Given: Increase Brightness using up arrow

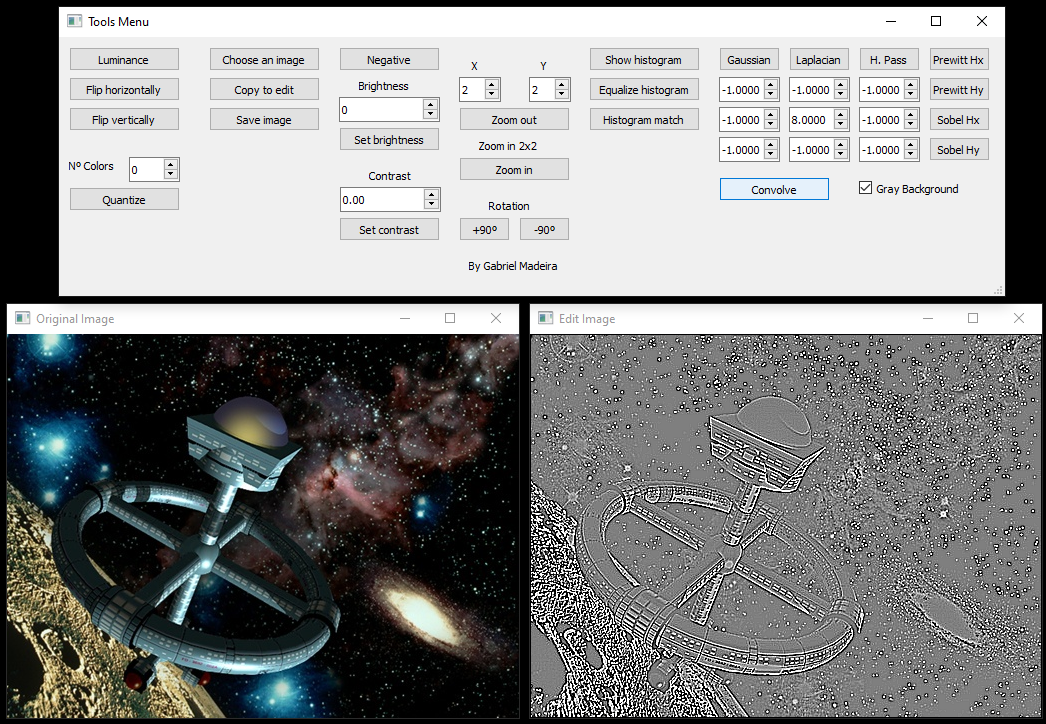Looking at the screenshot, I should [x=431, y=104].
